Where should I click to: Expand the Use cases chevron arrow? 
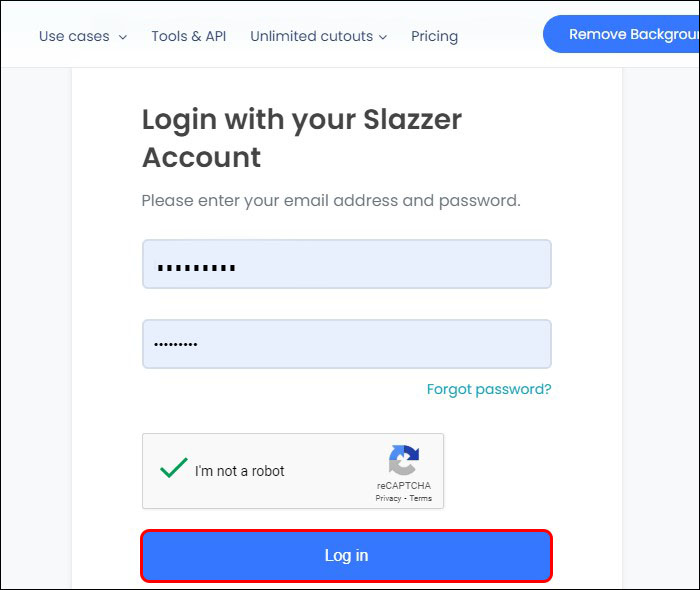[x=123, y=37]
